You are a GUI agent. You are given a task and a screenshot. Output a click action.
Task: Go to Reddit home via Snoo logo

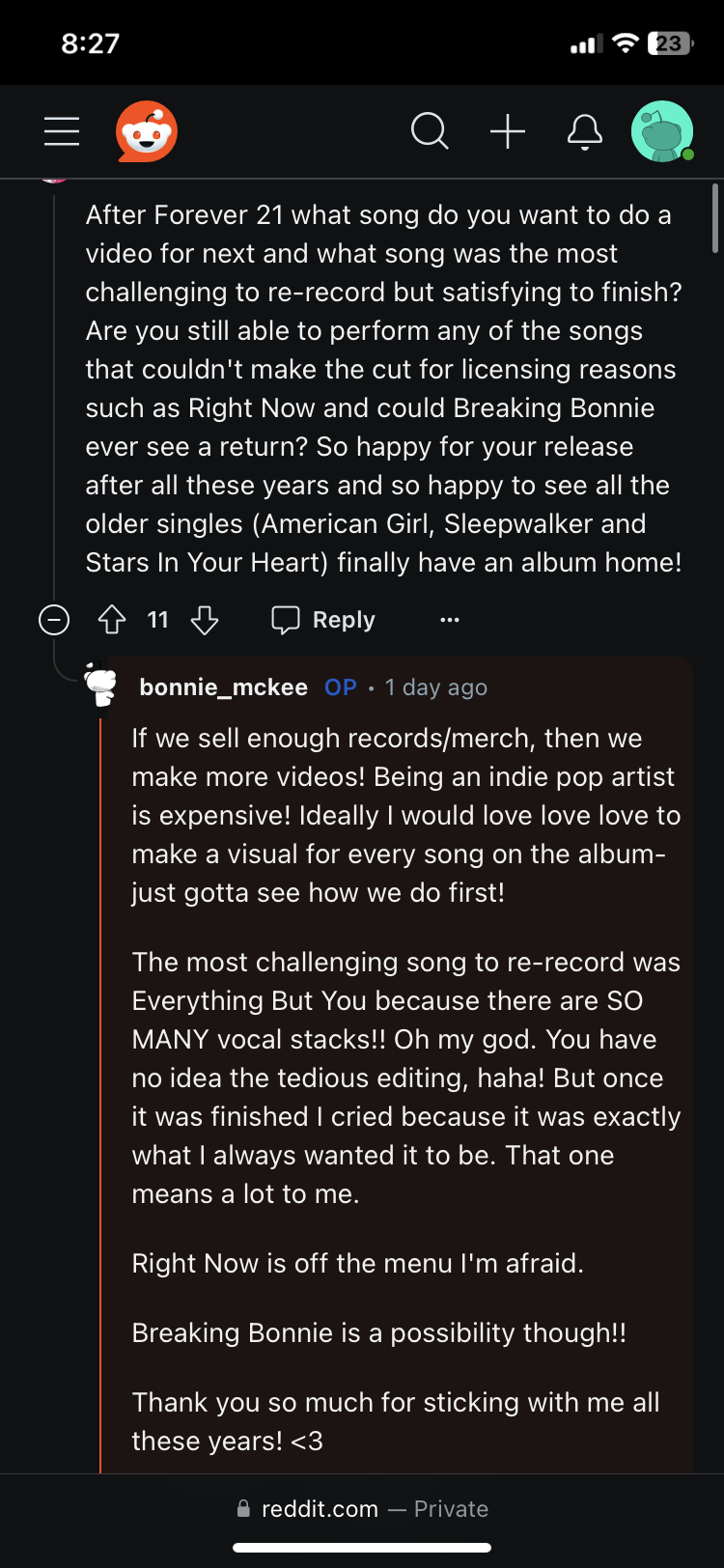[147, 131]
